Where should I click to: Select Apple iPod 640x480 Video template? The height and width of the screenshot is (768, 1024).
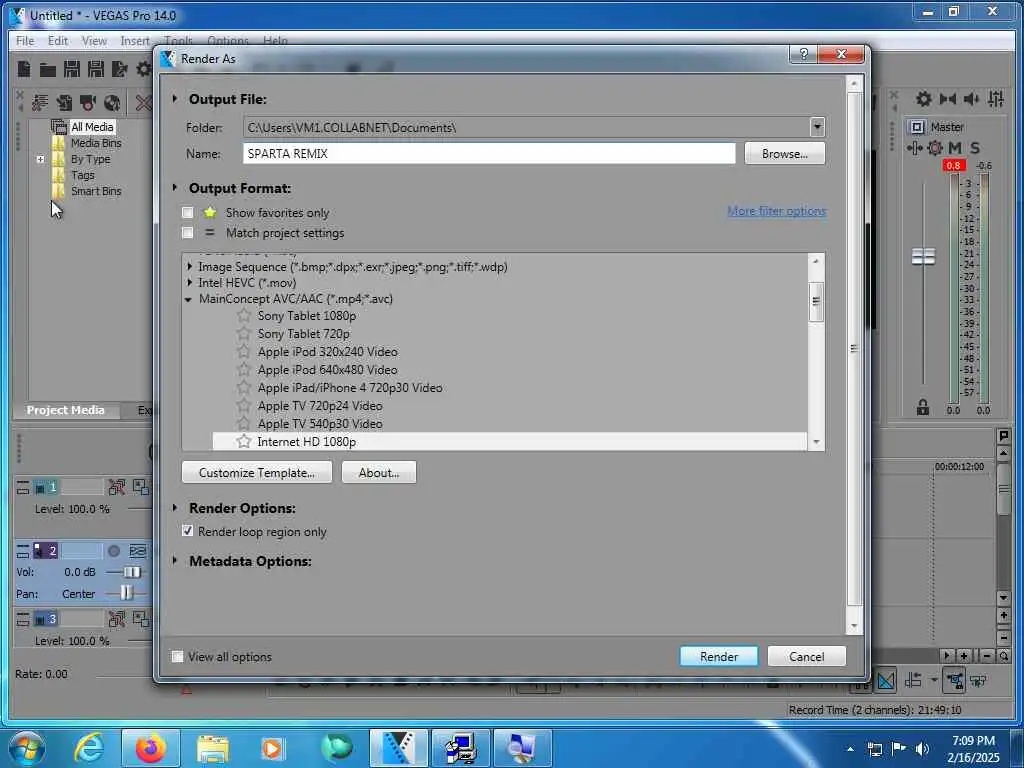327,370
